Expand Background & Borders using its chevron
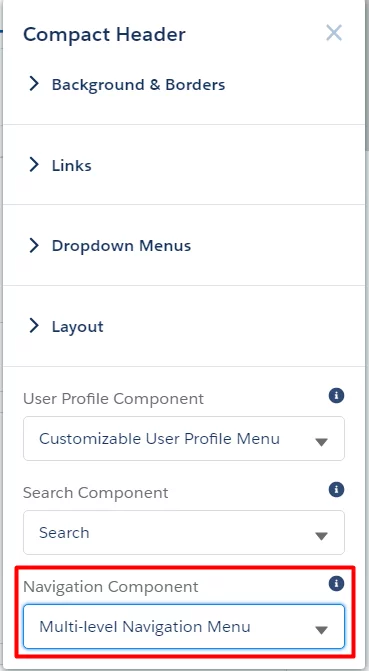Screen dimensions: 369x671 (34, 84)
